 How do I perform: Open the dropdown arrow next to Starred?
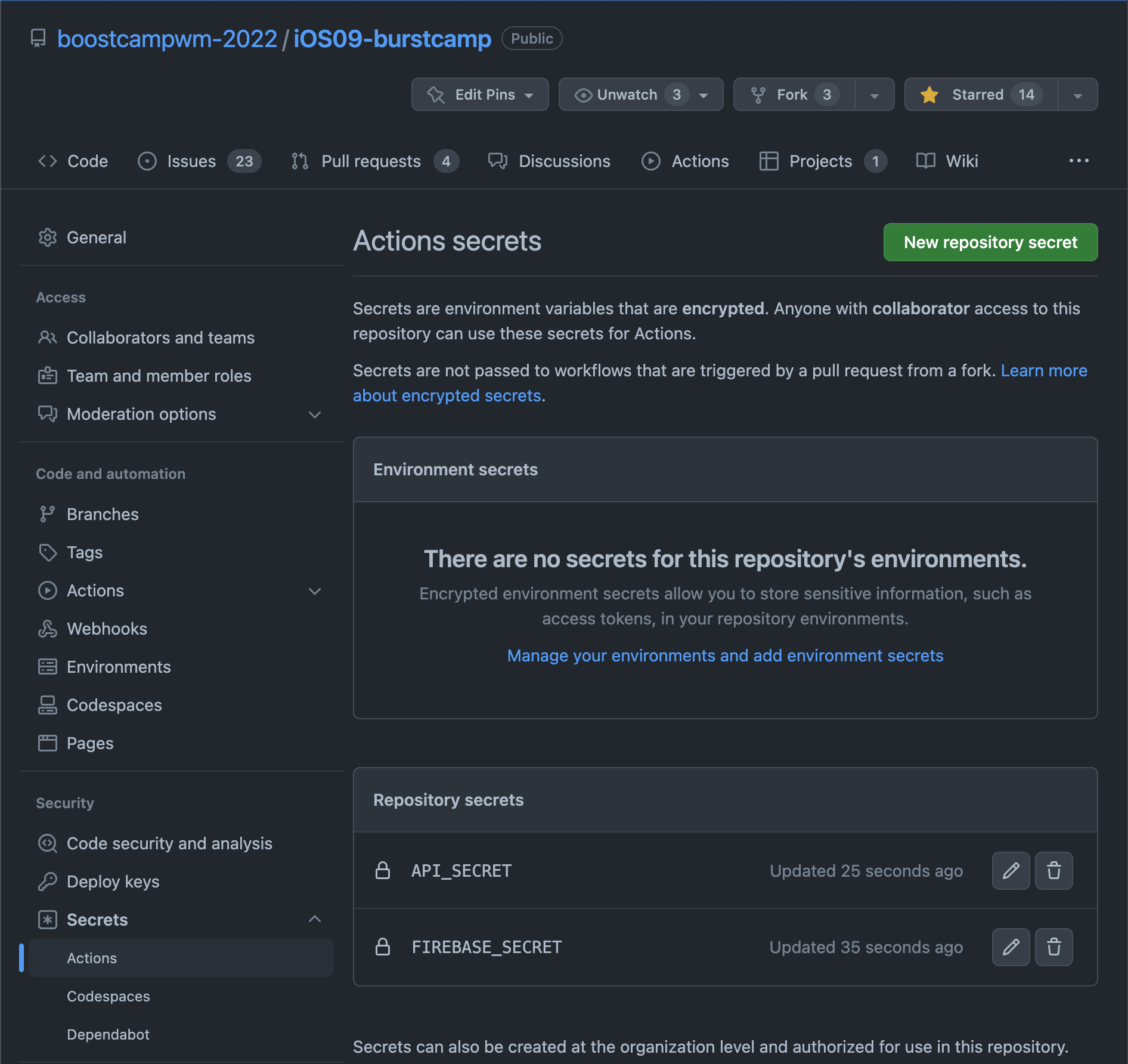(1078, 94)
